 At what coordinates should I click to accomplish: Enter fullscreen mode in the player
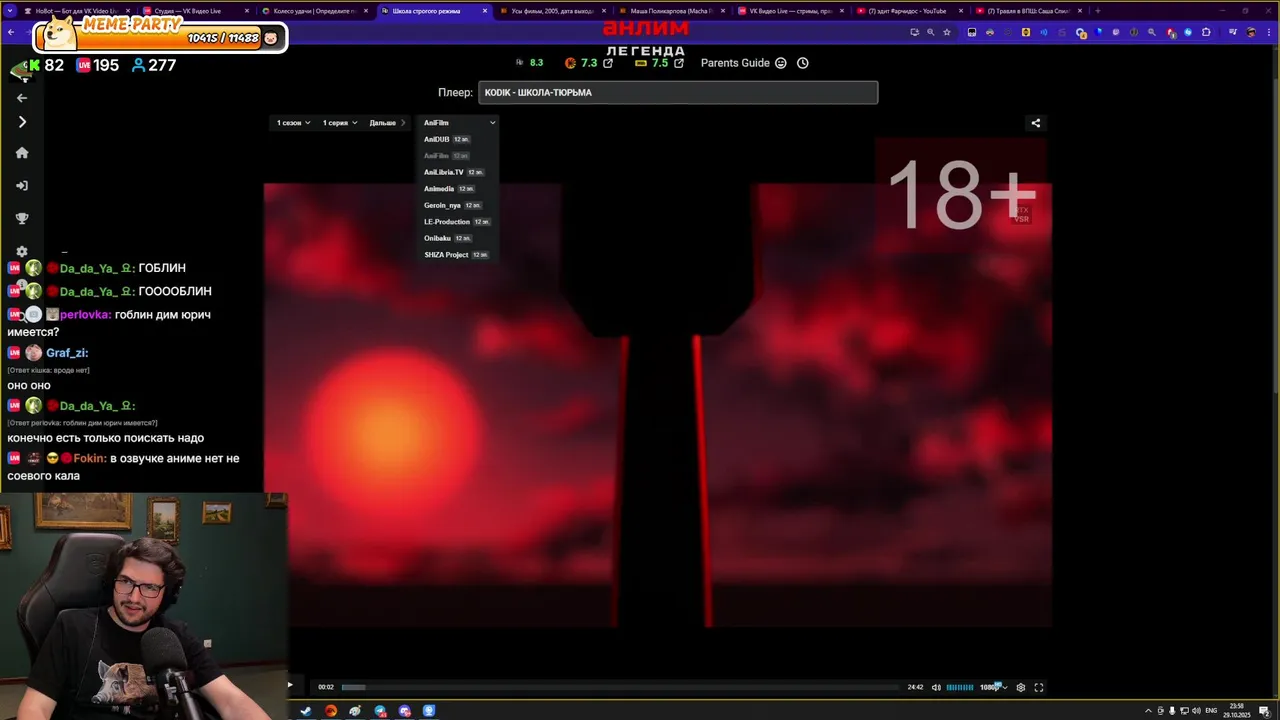(1039, 687)
